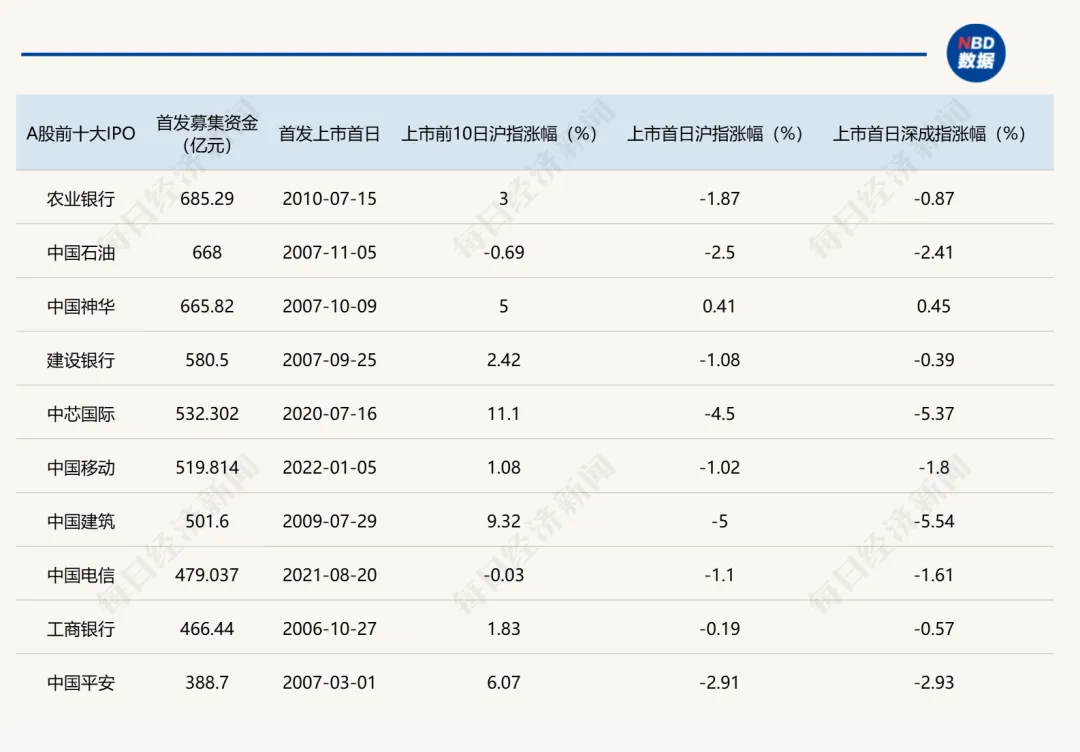Click the -0.57 Shenzhen index value
The image size is (1080, 752).
click(934, 629)
